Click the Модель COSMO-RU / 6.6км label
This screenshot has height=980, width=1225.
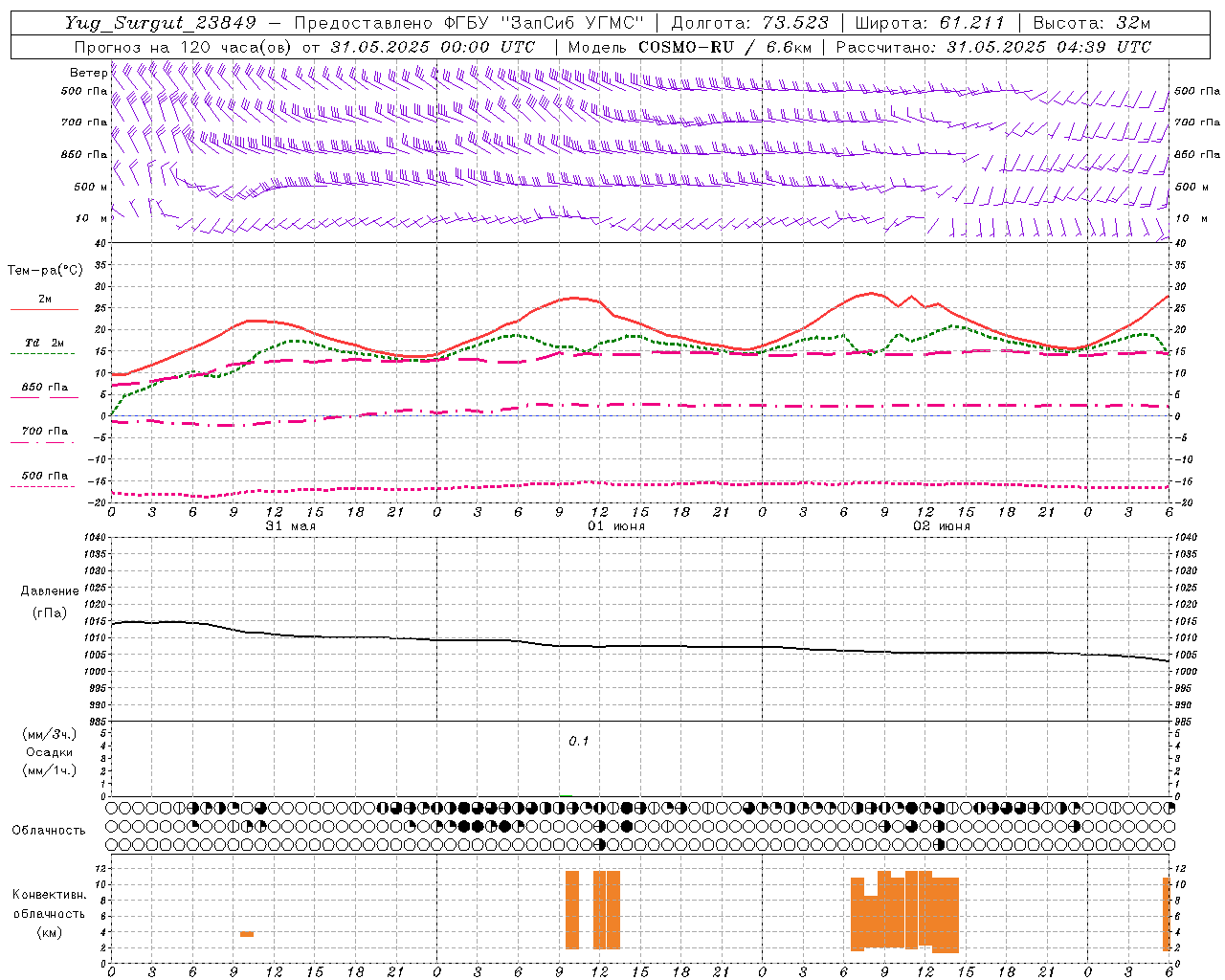tap(689, 47)
